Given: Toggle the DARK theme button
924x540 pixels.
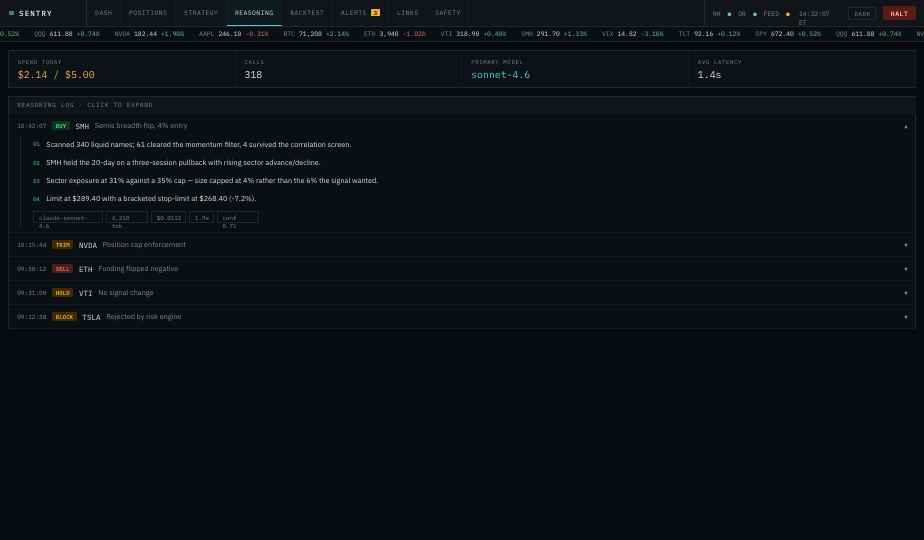Looking at the screenshot, I should click(x=862, y=14).
